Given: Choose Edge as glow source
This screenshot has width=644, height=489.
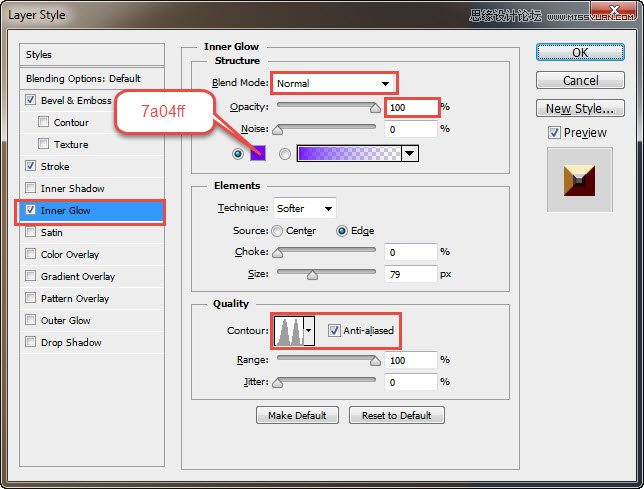Looking at the screenshot, I should coord(342,231).
